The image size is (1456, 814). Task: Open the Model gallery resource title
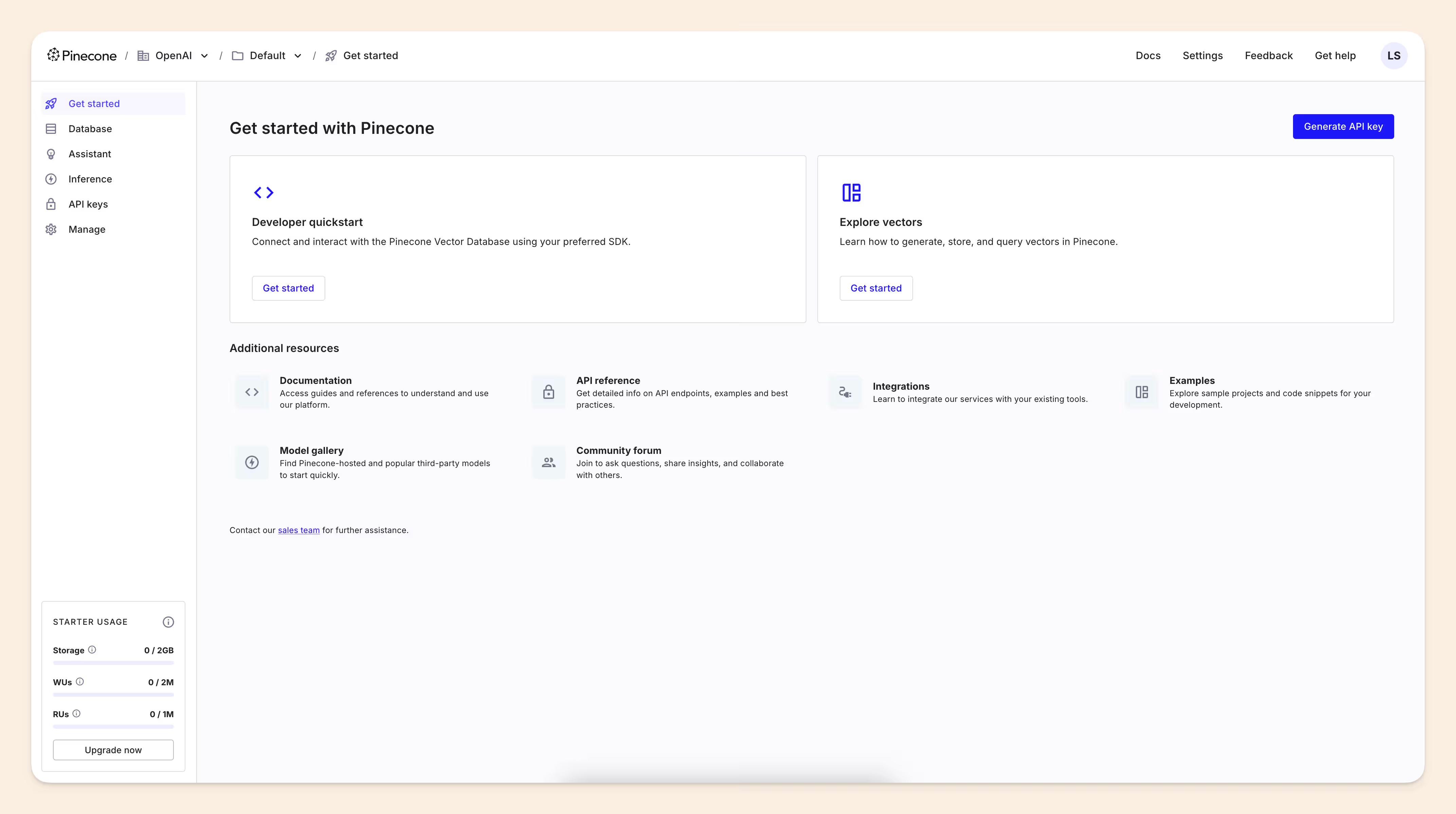coord(311,450)
